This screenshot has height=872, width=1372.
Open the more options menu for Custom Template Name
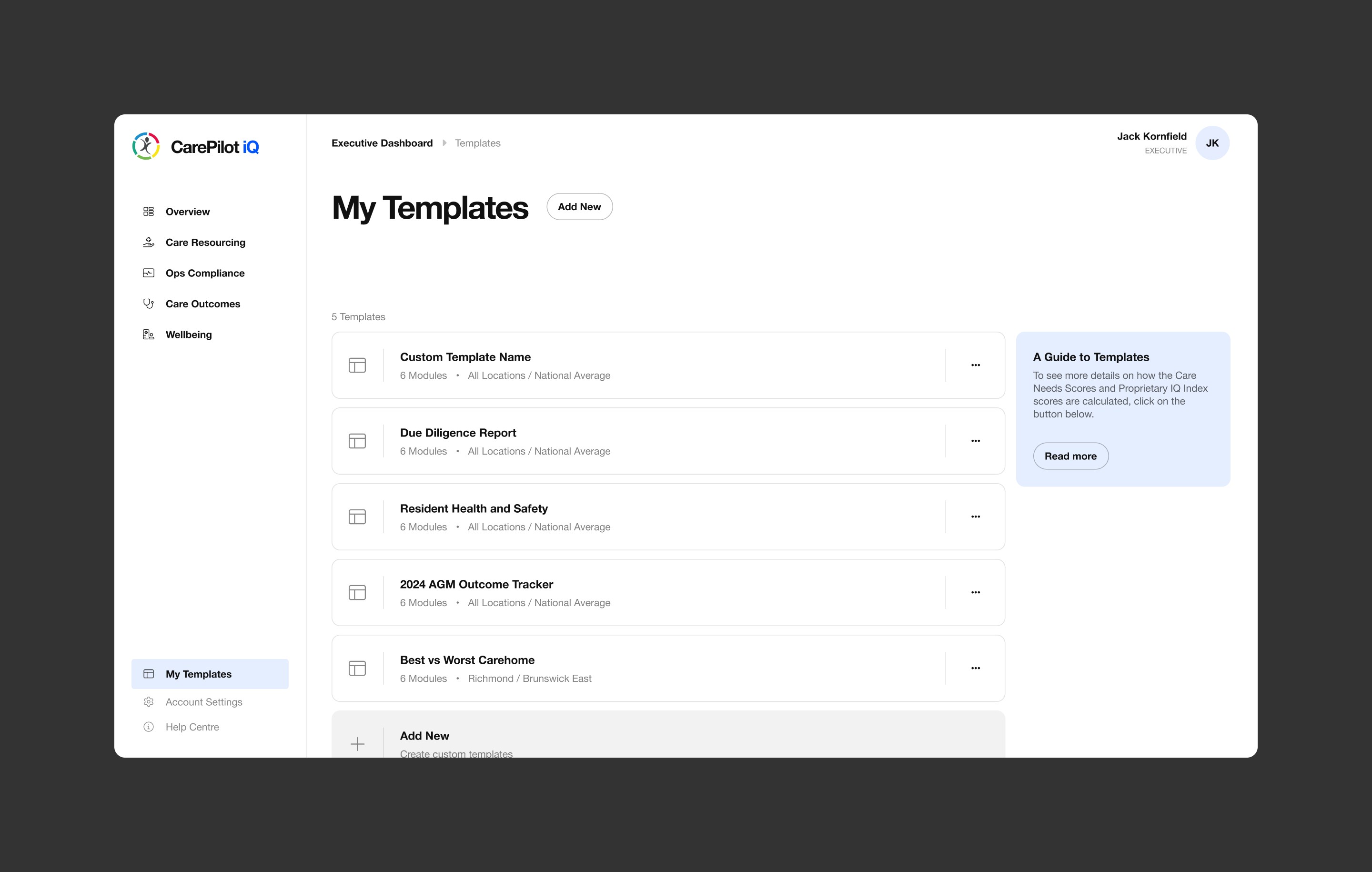(976, 365)
